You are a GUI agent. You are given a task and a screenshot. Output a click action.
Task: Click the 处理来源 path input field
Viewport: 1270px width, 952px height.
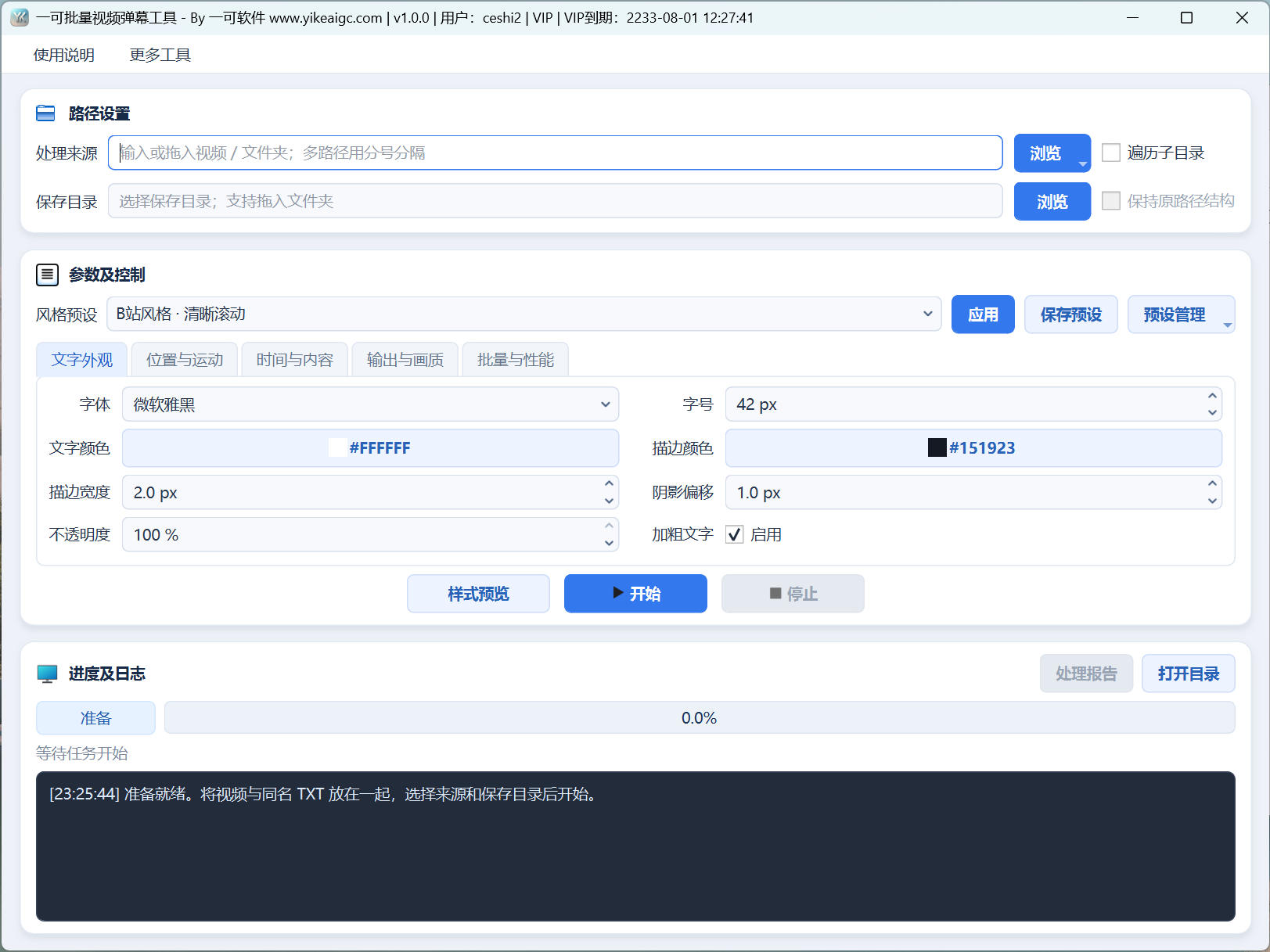pyautogui.click(x=555, y=153)
